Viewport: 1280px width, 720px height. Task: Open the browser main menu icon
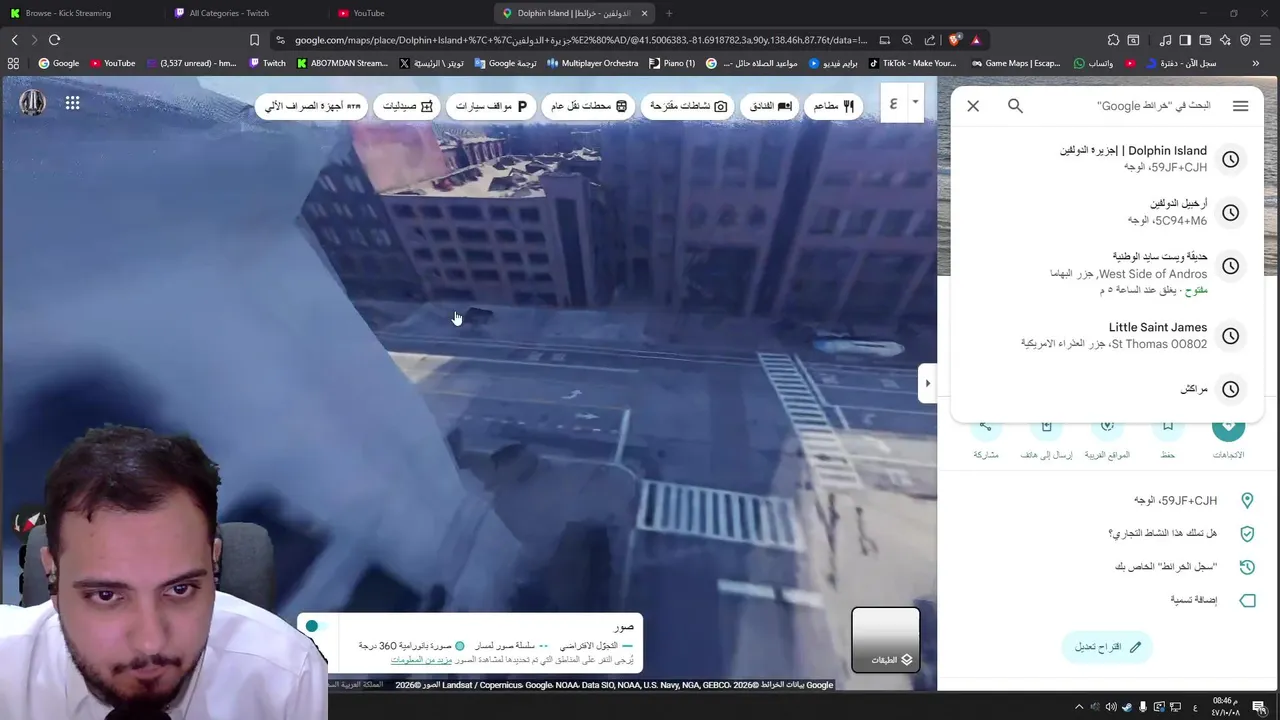click(1265, 40)
